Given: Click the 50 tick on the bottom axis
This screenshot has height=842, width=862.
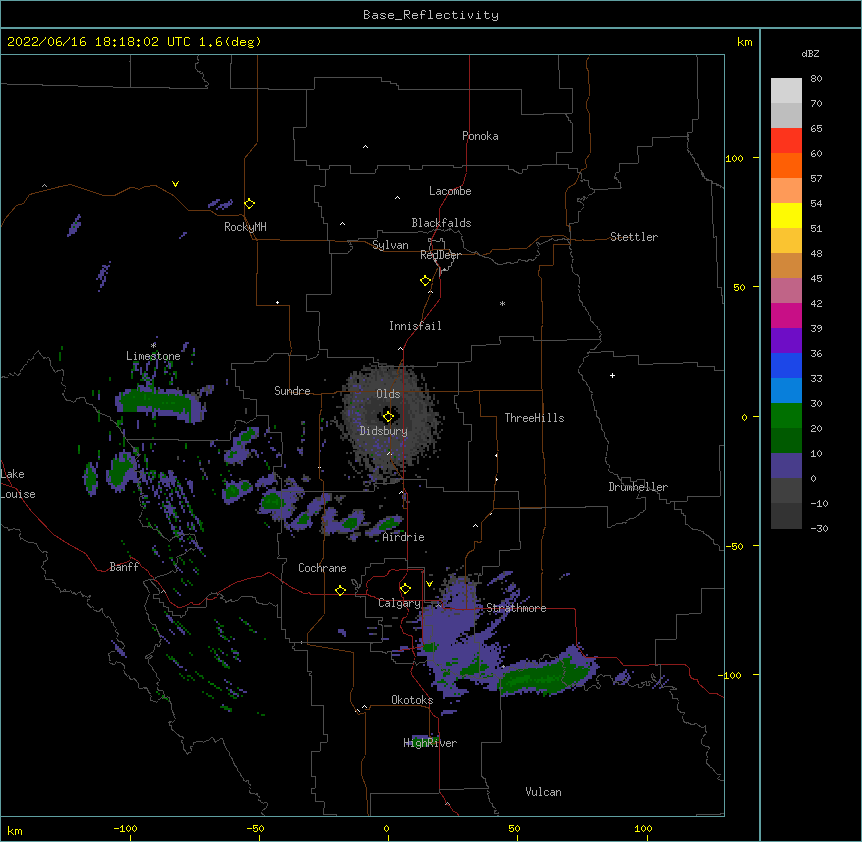Looking at the screenshot, I should [x=514, y=828].
